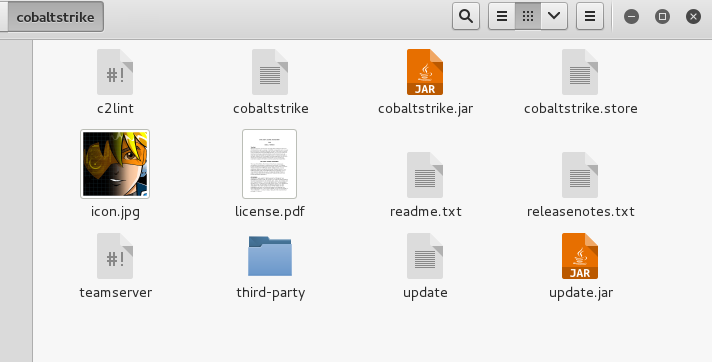Switch to list view
Image resolution: width=712 pixels, height=362 pixels.
click(502, 16)
